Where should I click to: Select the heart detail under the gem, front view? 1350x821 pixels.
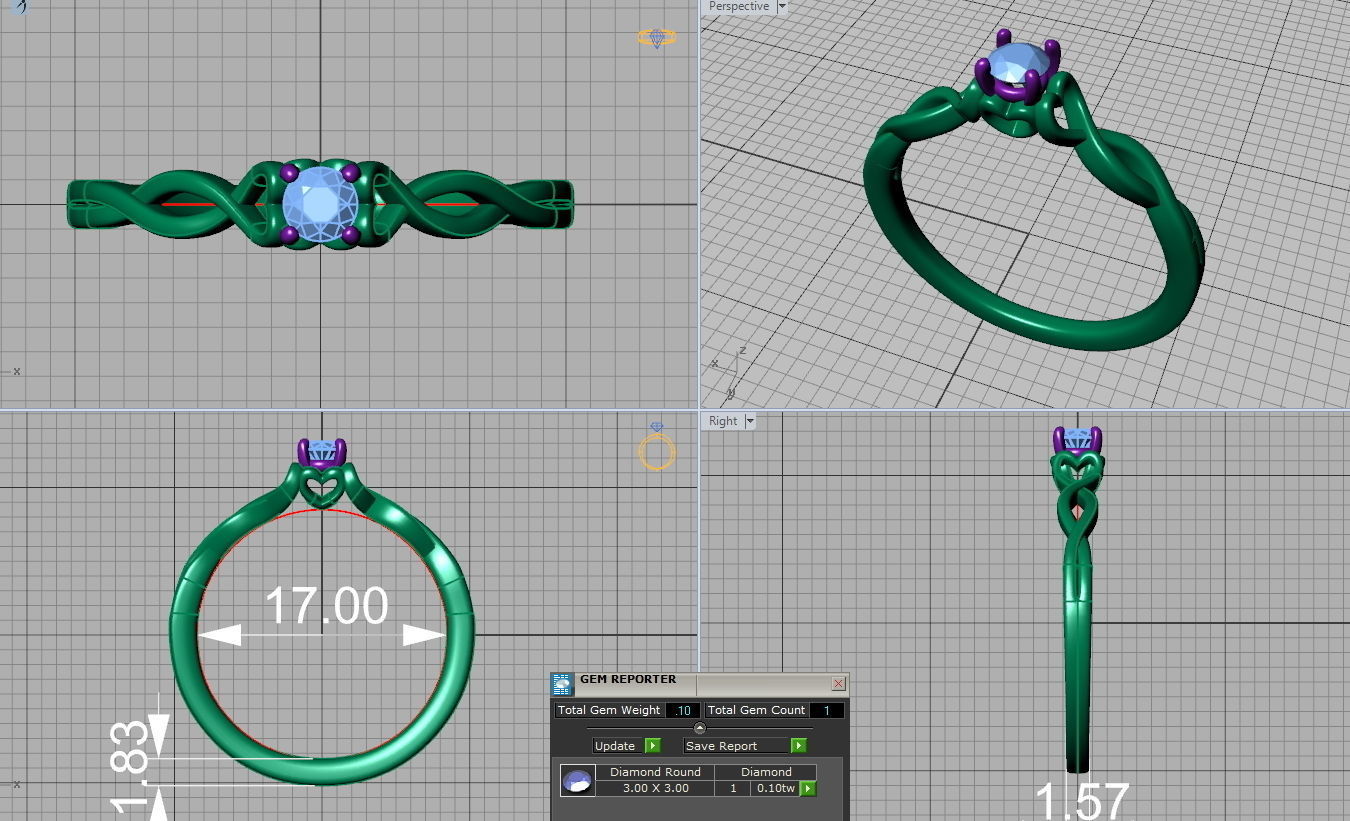pyautogui.click(x=320, y=489)
